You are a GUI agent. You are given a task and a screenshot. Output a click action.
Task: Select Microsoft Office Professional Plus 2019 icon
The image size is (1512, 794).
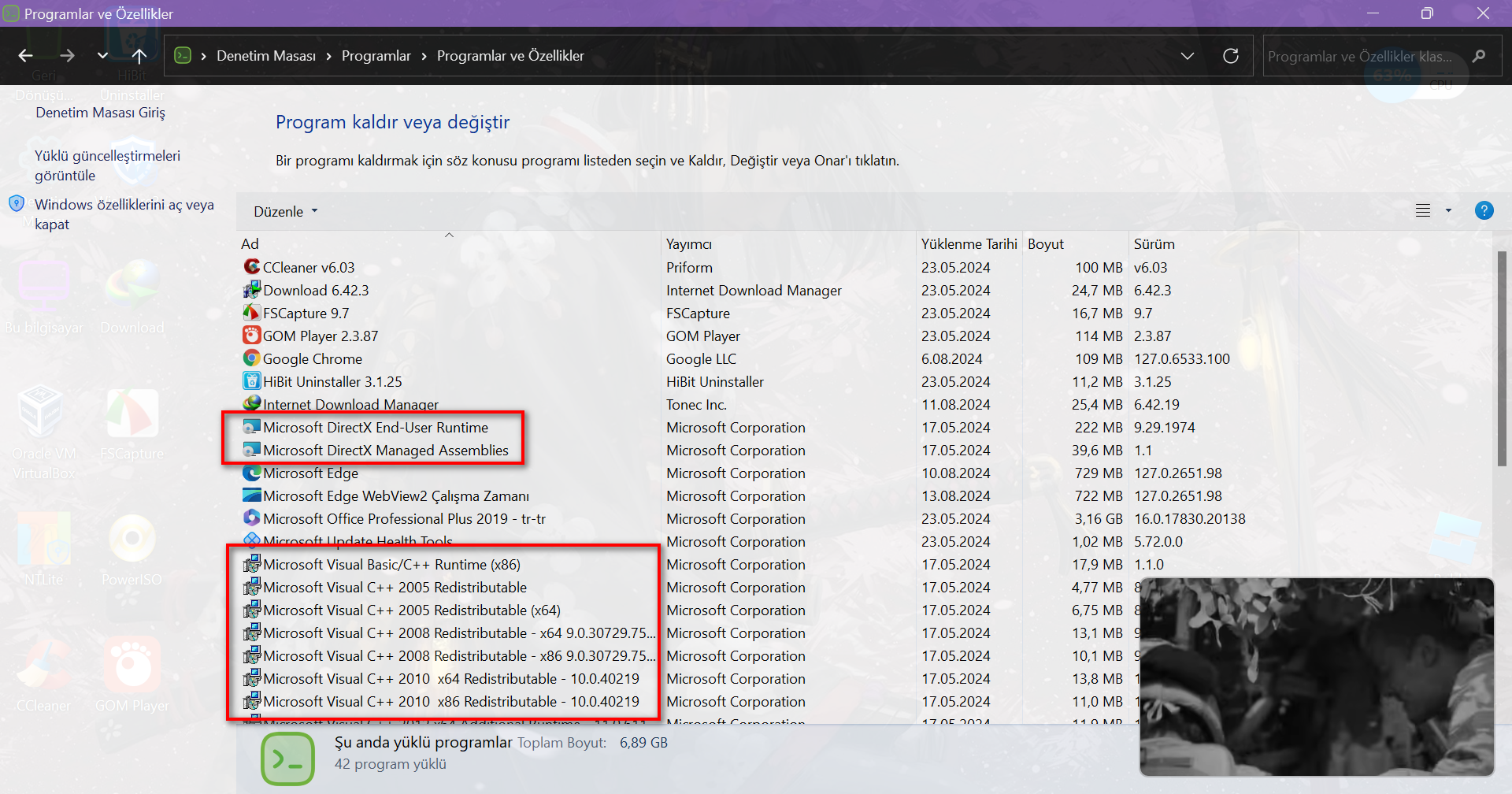click(x=251, y=518)
